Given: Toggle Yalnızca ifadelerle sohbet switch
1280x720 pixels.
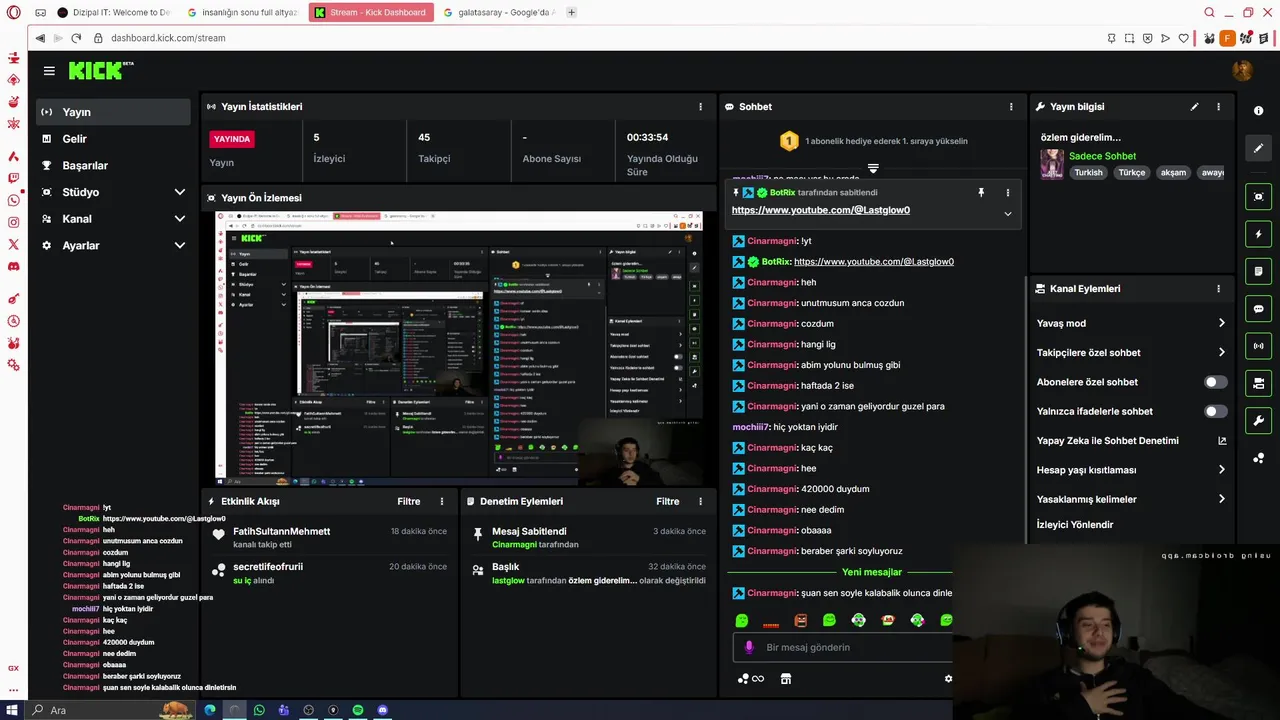Looking at the screenshot, I should (1215, 411).
